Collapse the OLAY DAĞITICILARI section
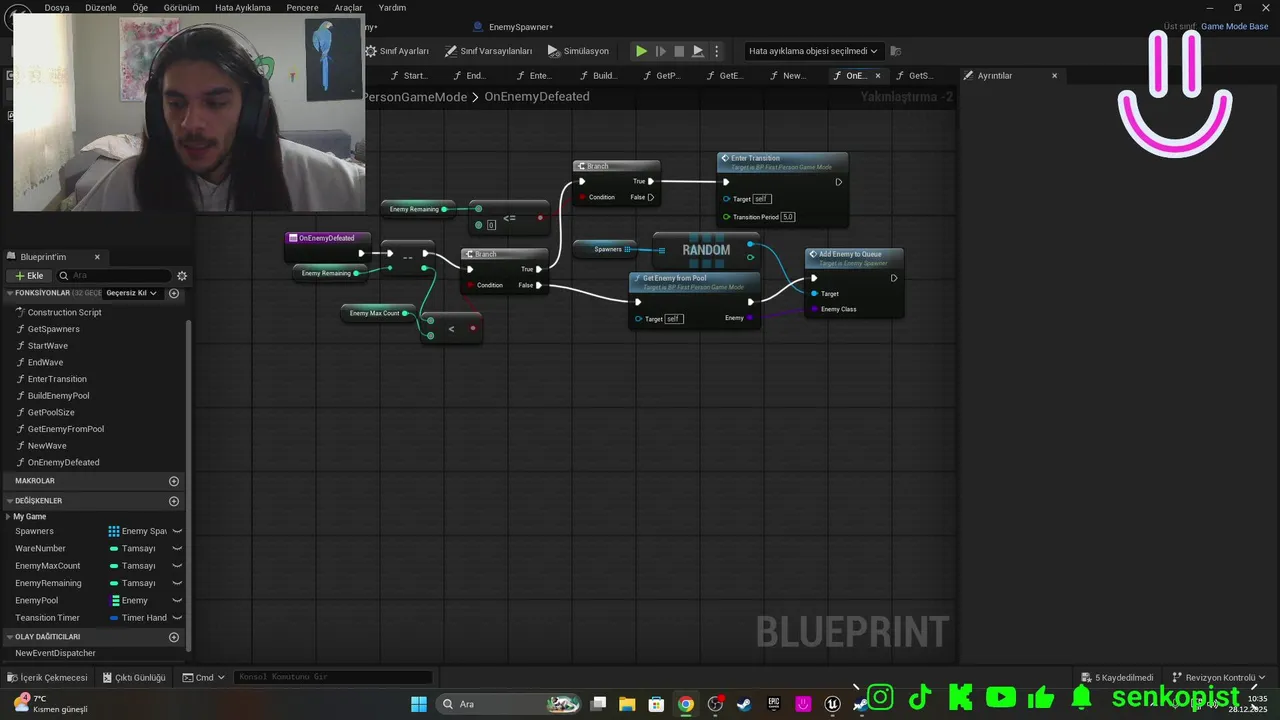Viewport: 1280px width, 720px height. pos(10,637)
